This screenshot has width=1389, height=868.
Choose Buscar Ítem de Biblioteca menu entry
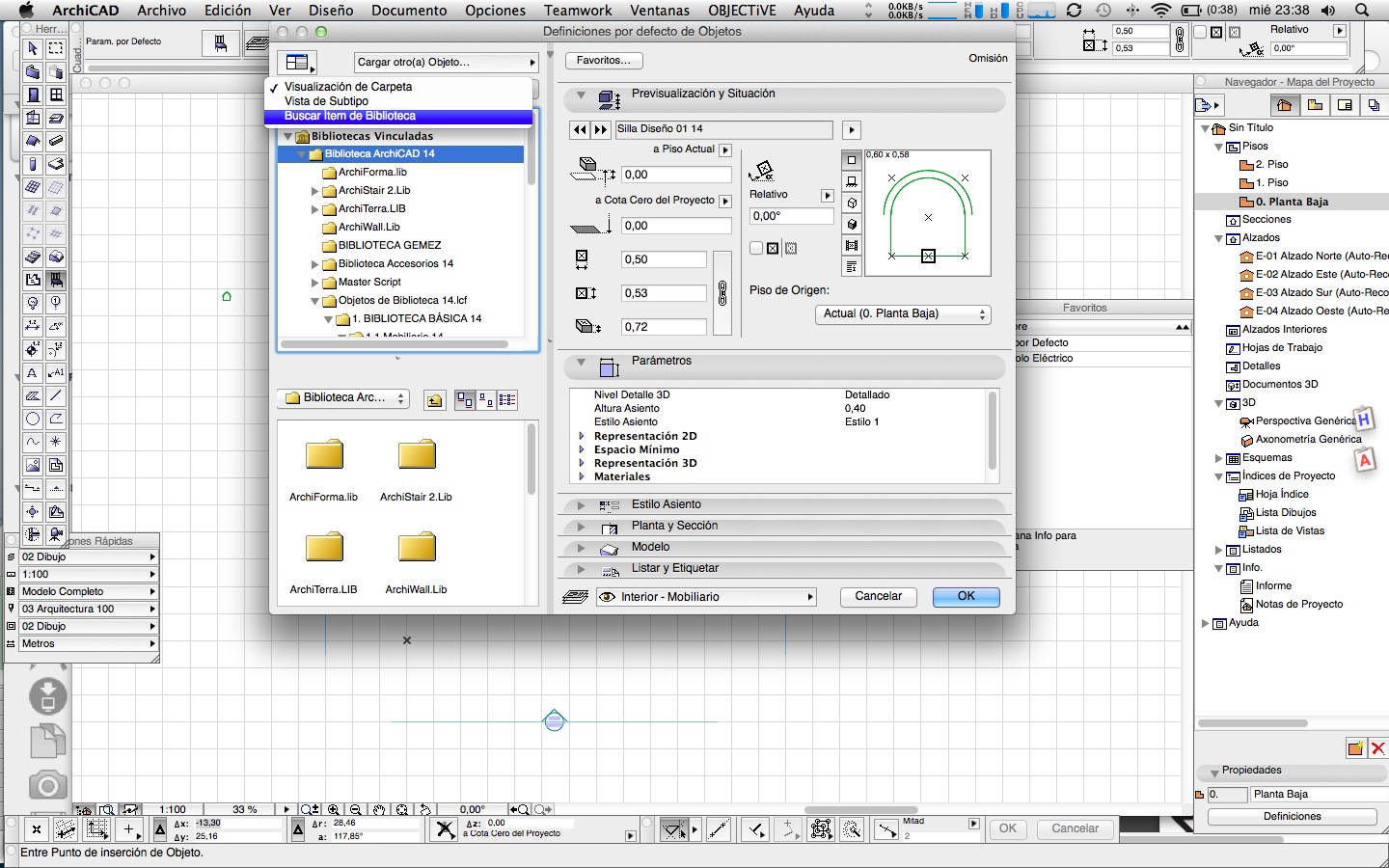tap(350, 116)
